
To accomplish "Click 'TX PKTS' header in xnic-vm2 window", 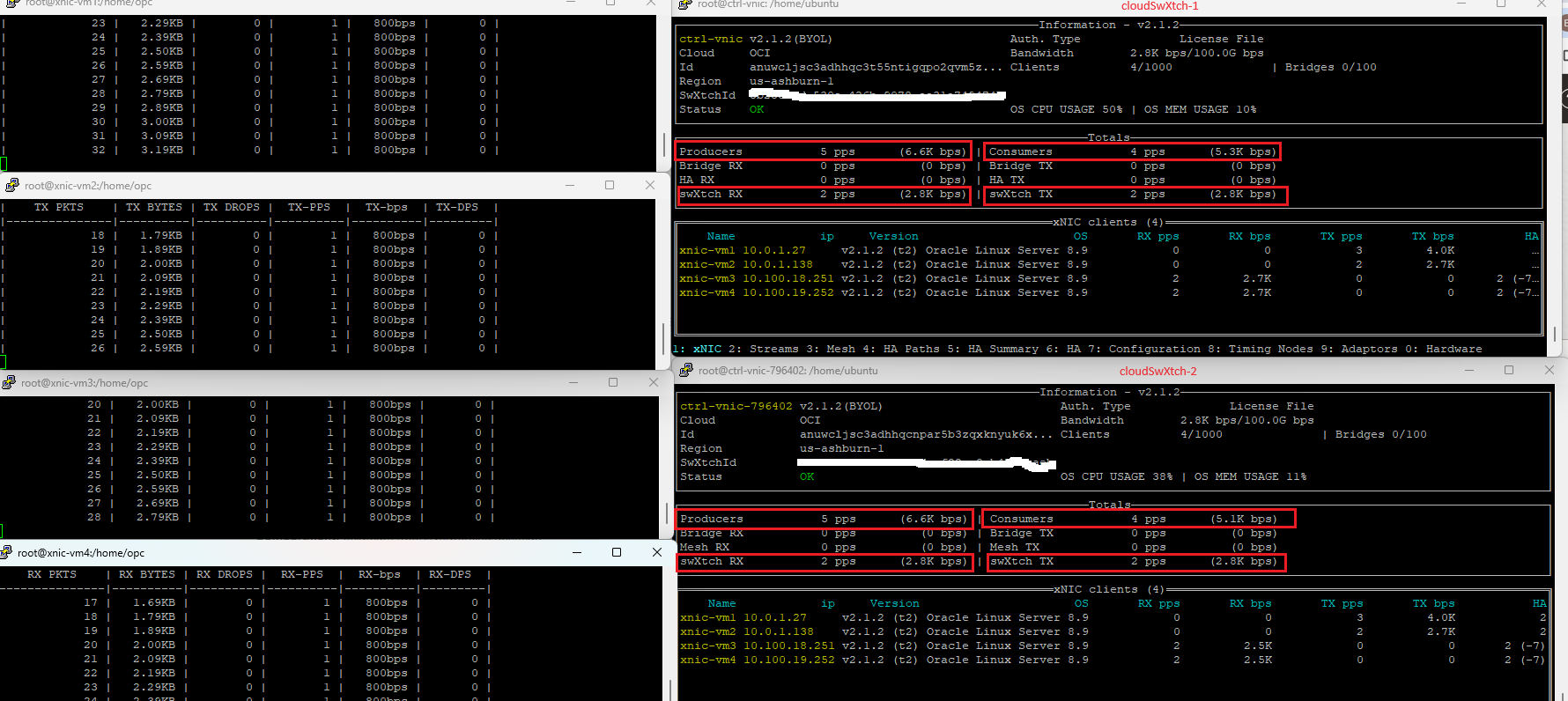I will point(59,208).
